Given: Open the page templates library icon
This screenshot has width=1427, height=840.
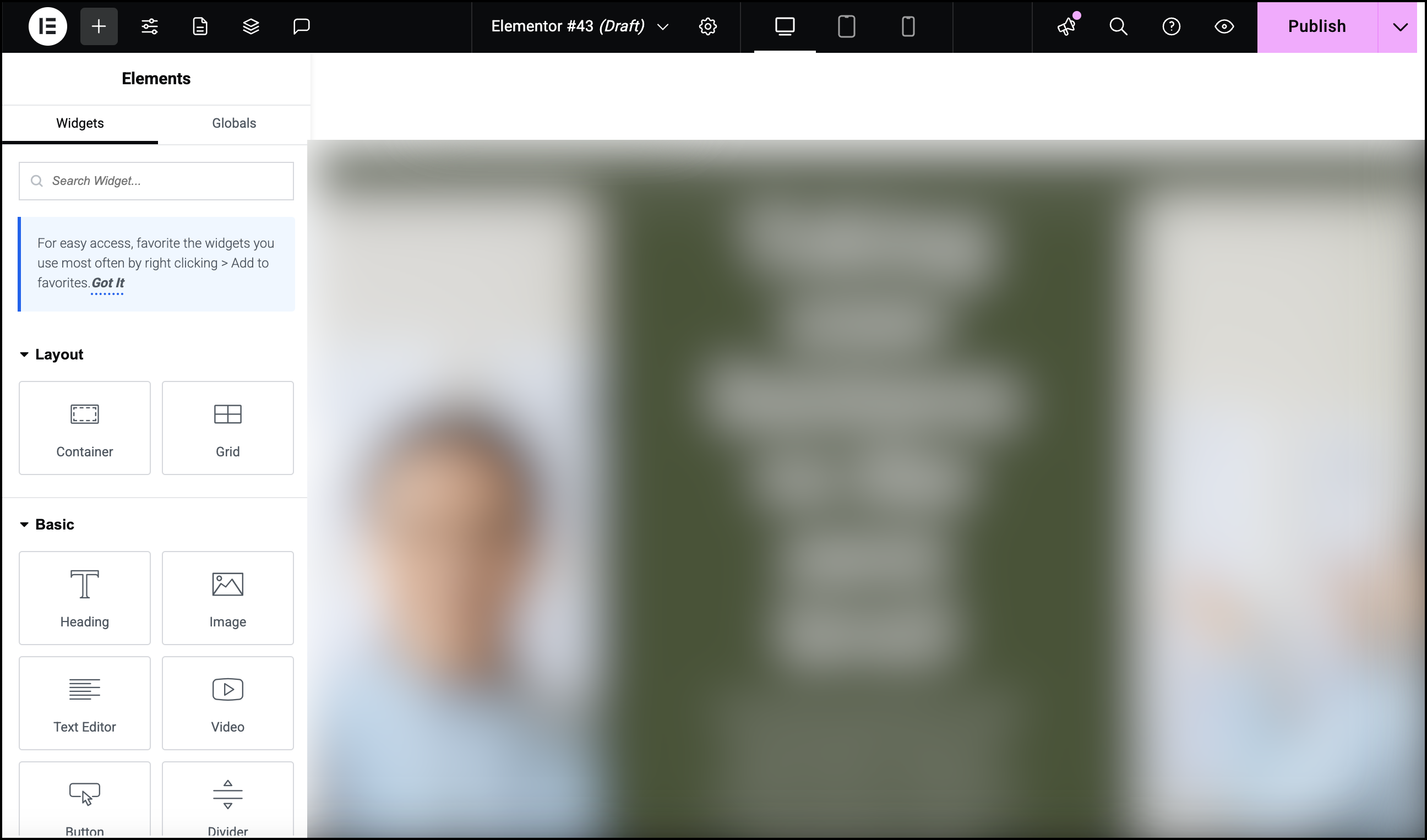Looking at the screenshot, I should pyautogui.click(x=200, y=26).
